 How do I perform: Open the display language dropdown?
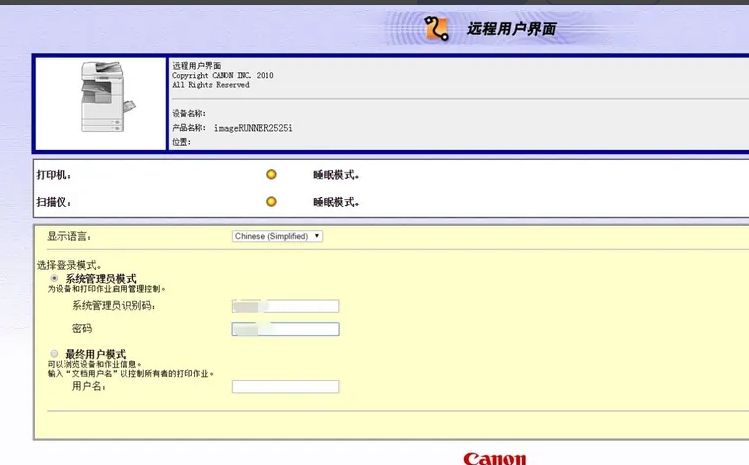pyautogui.click(x=277, y=236)
